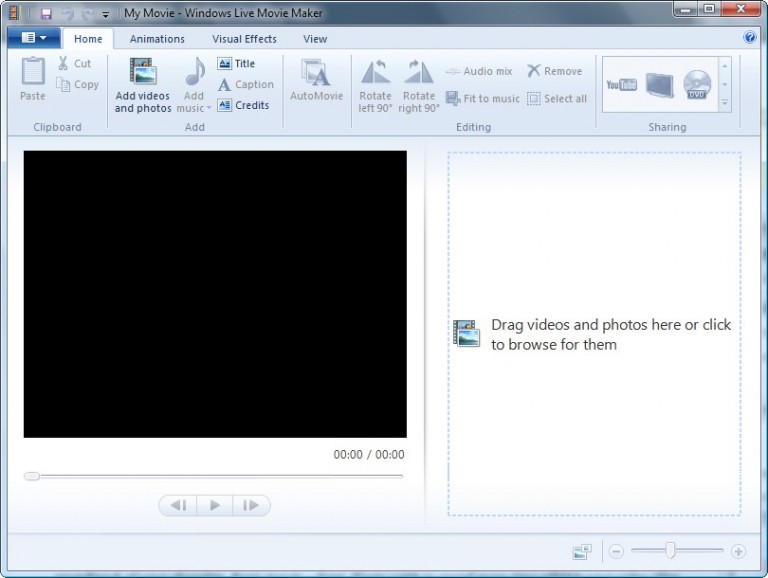The image size is (768, 578).
Task: Expand the Sharing gallery options
Action: coord(725,103)
